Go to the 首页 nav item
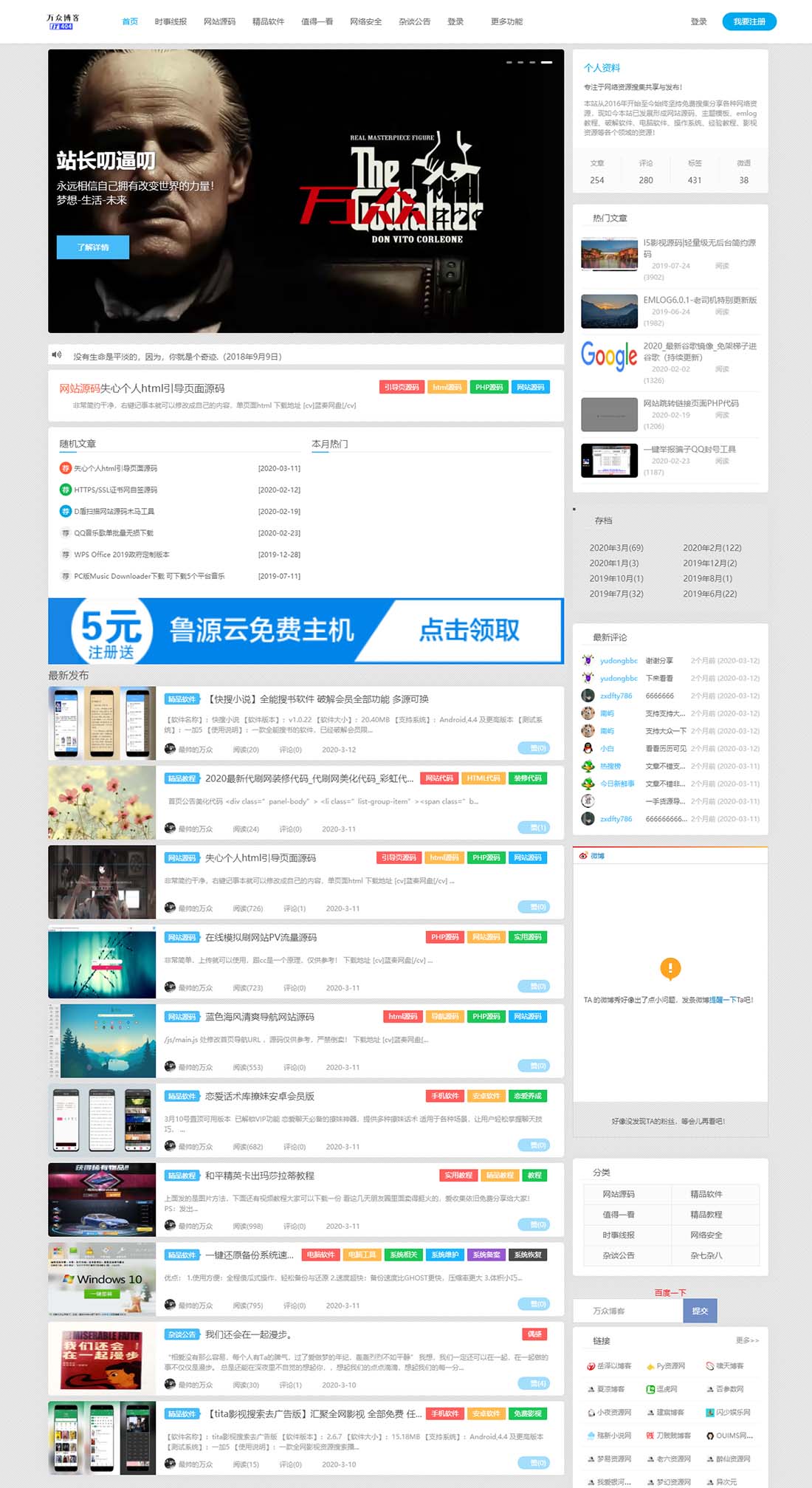812x1488 pixels. pos(130,21)
